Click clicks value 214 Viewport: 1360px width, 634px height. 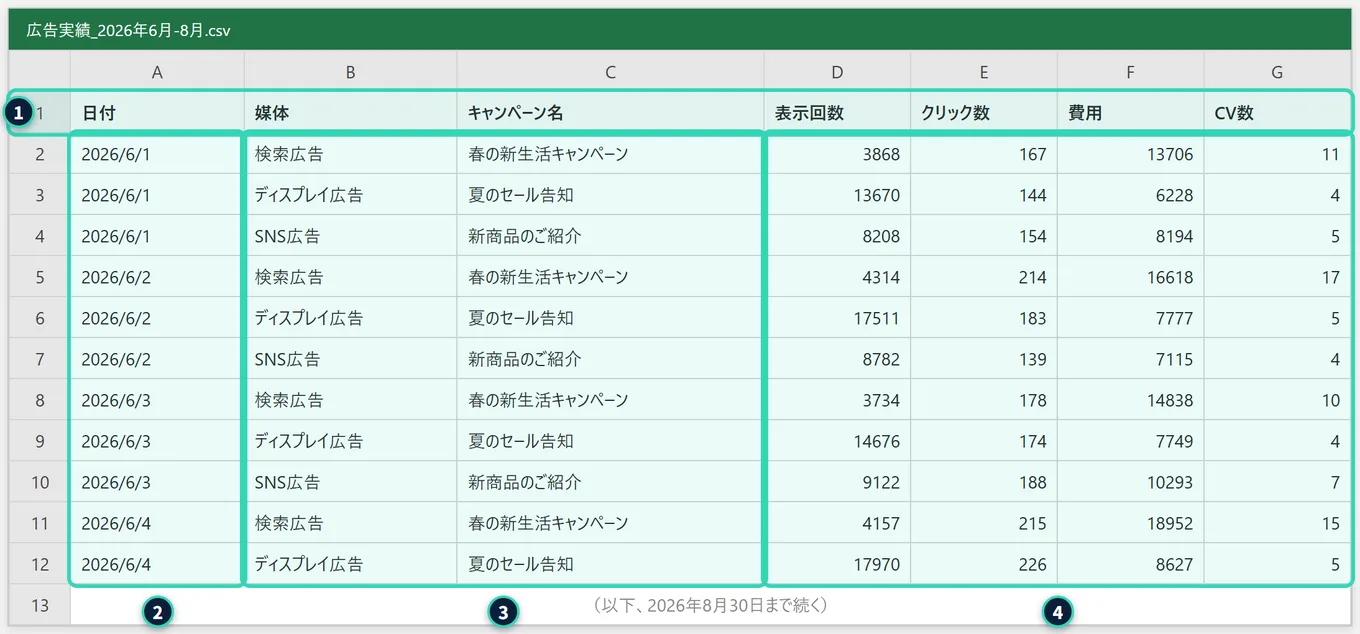(x=984, y=277)
